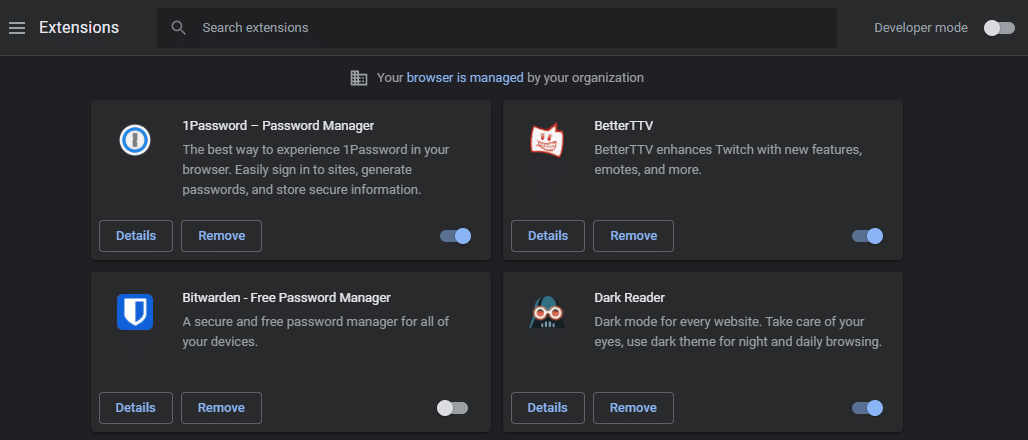This screenshot has width=1028, height=440.
Task: View Details for BetterTTV
Action: [x=547, y=236]
